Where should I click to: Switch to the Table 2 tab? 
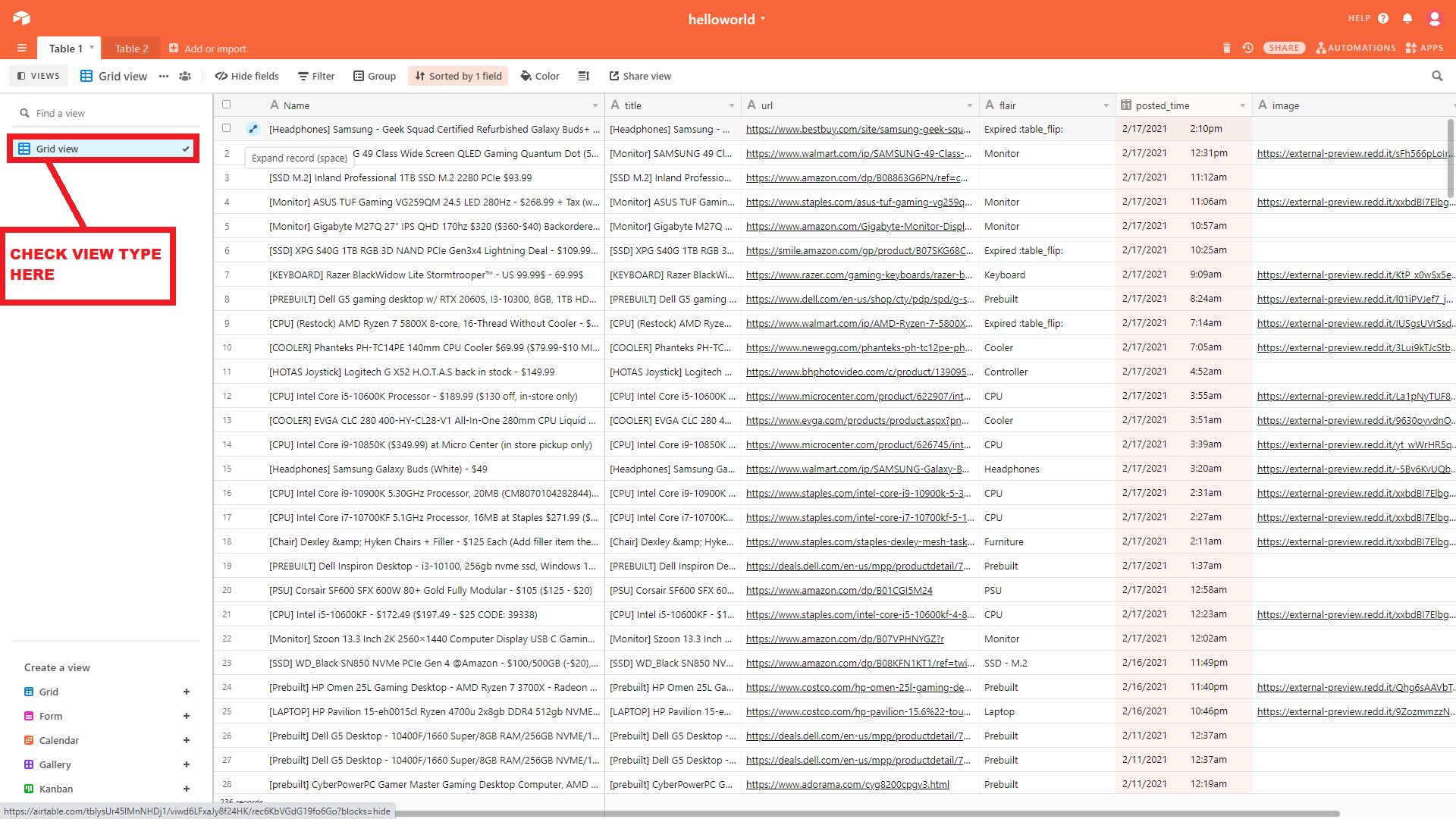tap(132, 49)
